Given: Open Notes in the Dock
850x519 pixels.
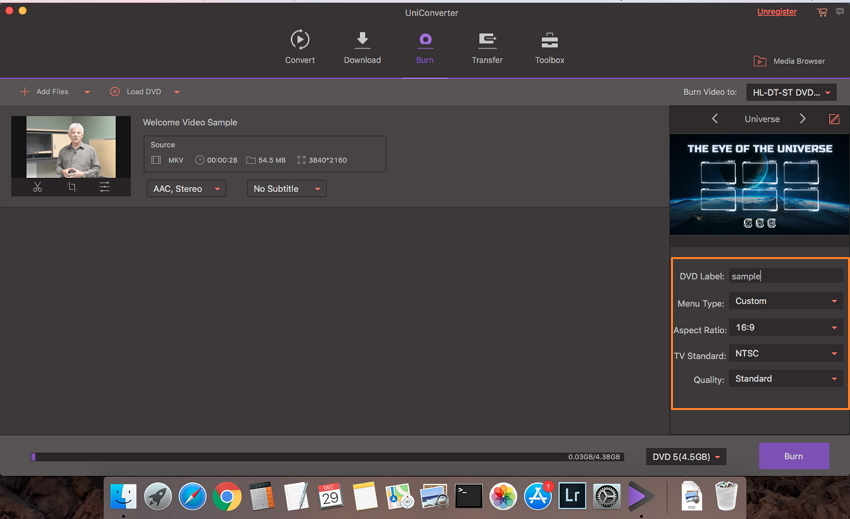Looking at the screenshot, I should 365,496.
